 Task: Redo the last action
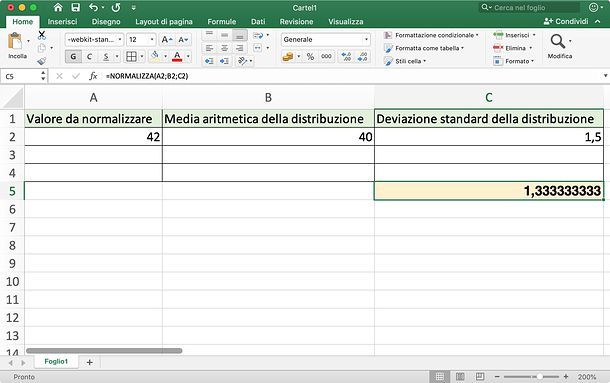116,7
